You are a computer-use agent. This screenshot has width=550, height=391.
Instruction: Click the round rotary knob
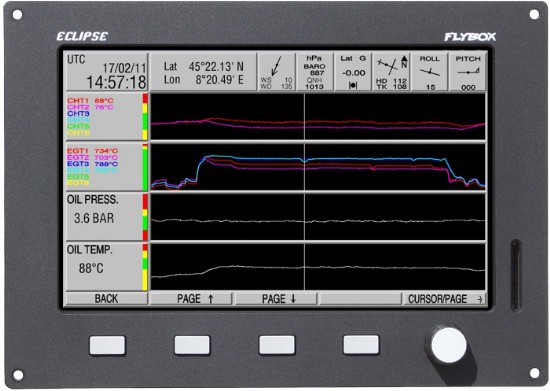pyautogui.click(x=449, y=345)
